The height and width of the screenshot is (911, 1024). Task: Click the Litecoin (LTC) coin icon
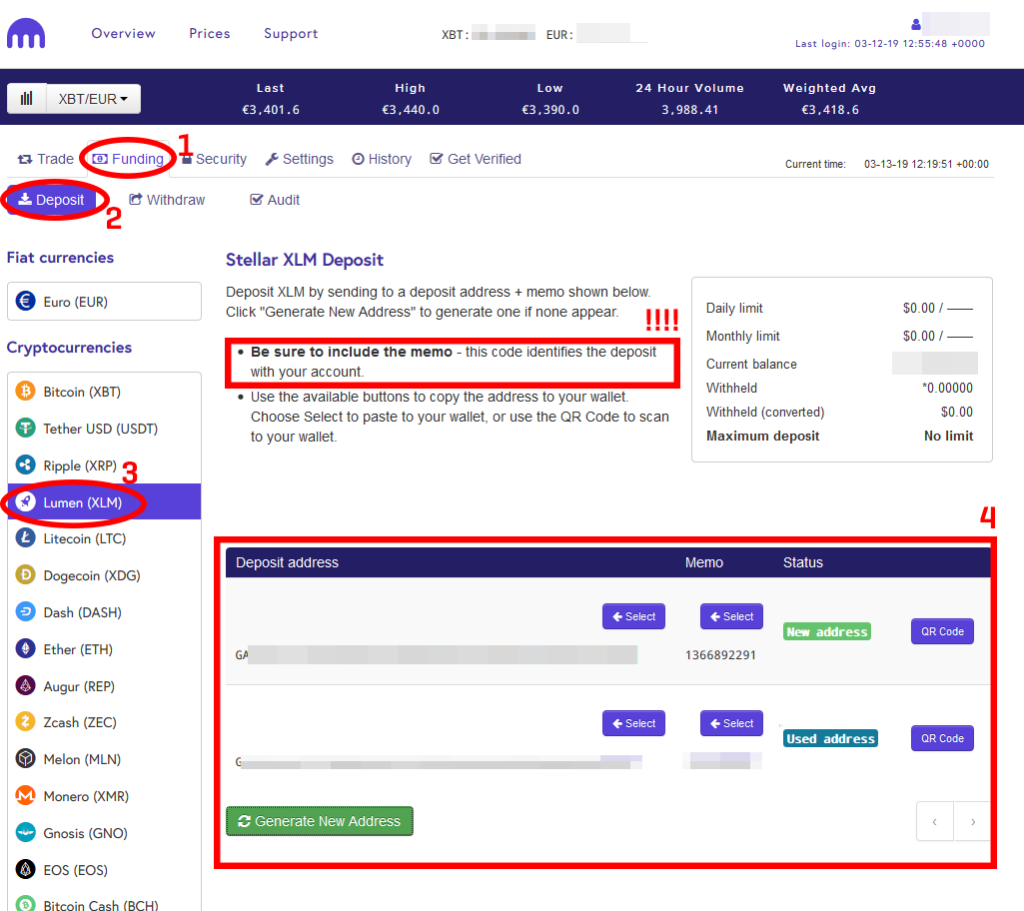25,538
